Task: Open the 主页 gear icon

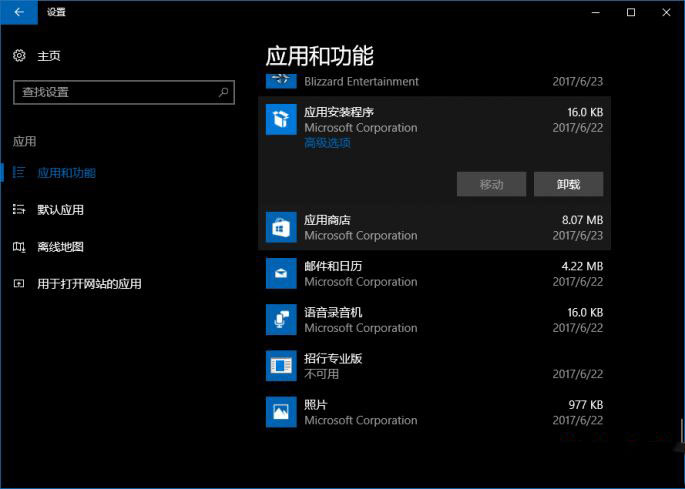Action: point(19,55)
